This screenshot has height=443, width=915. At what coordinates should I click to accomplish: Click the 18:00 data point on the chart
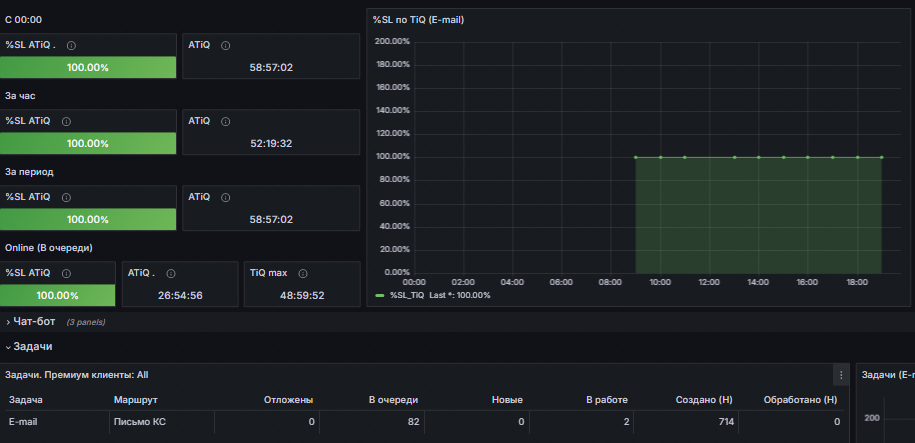(x=857, y=157)
